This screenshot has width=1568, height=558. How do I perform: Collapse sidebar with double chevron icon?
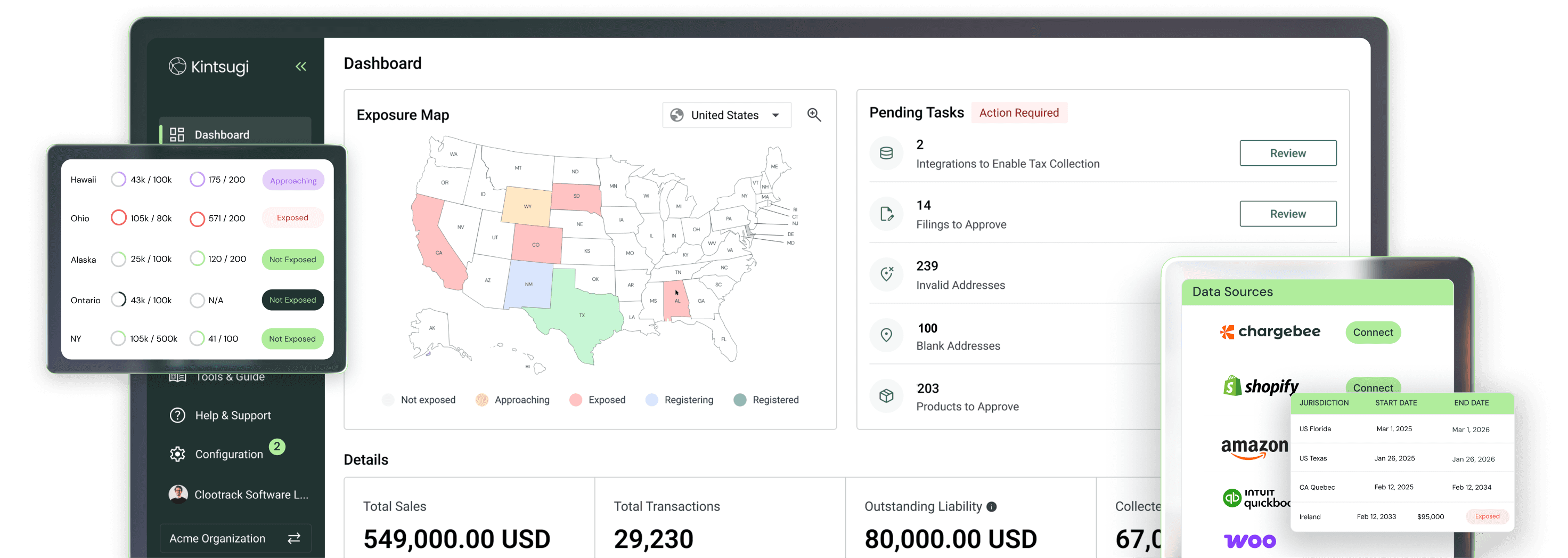click(301, 67)
